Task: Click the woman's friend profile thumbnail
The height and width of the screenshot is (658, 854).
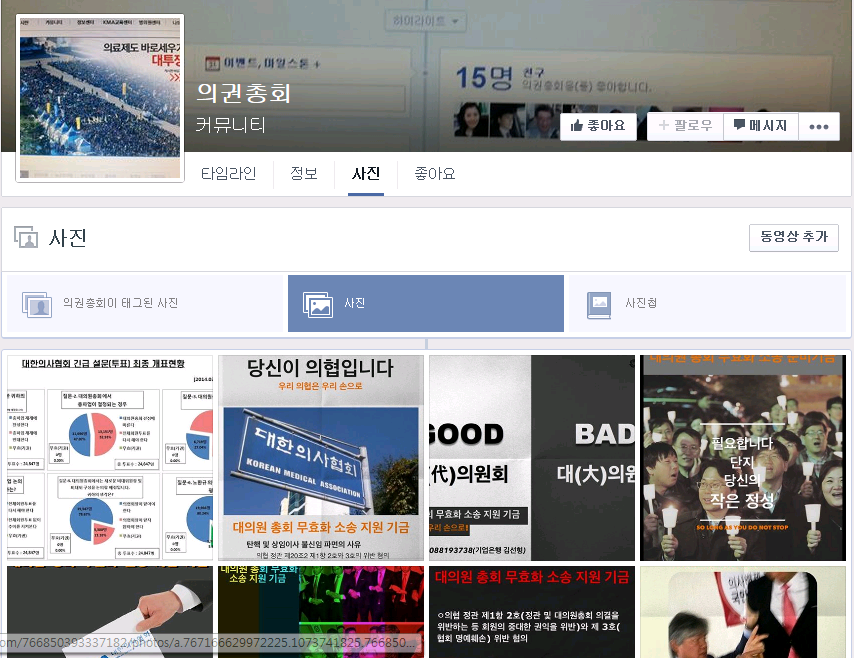Action: [471, 120]
